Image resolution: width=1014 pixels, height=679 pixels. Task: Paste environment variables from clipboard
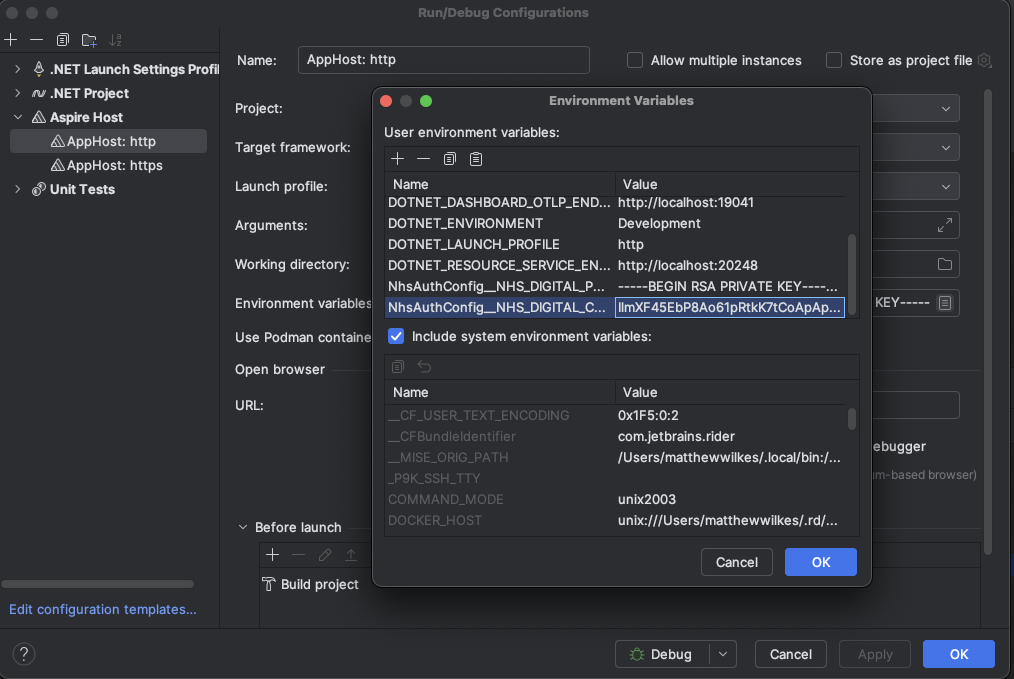click(x=476, y=159)
